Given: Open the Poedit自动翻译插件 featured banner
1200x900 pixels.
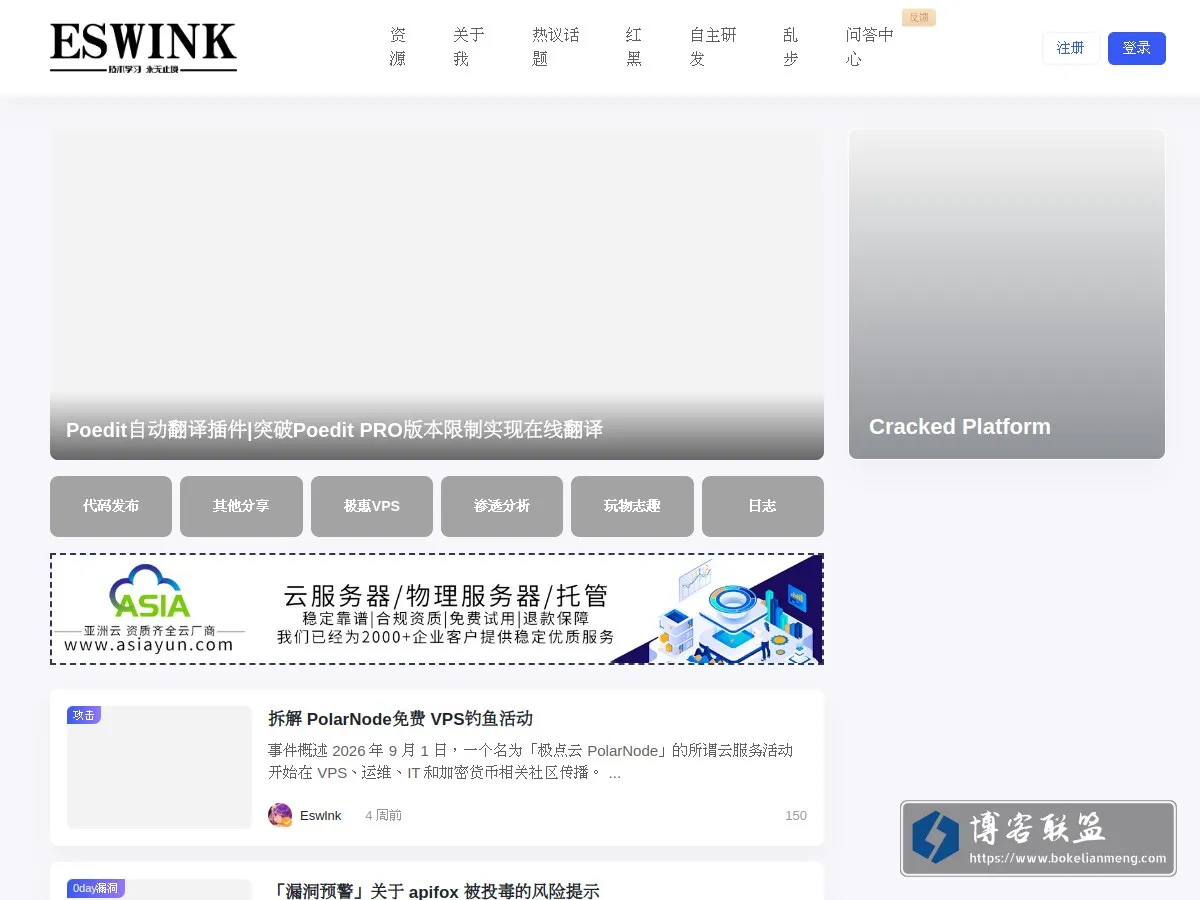Looking at the screenshot, I should pyautogui.click(x=437, y=294).
